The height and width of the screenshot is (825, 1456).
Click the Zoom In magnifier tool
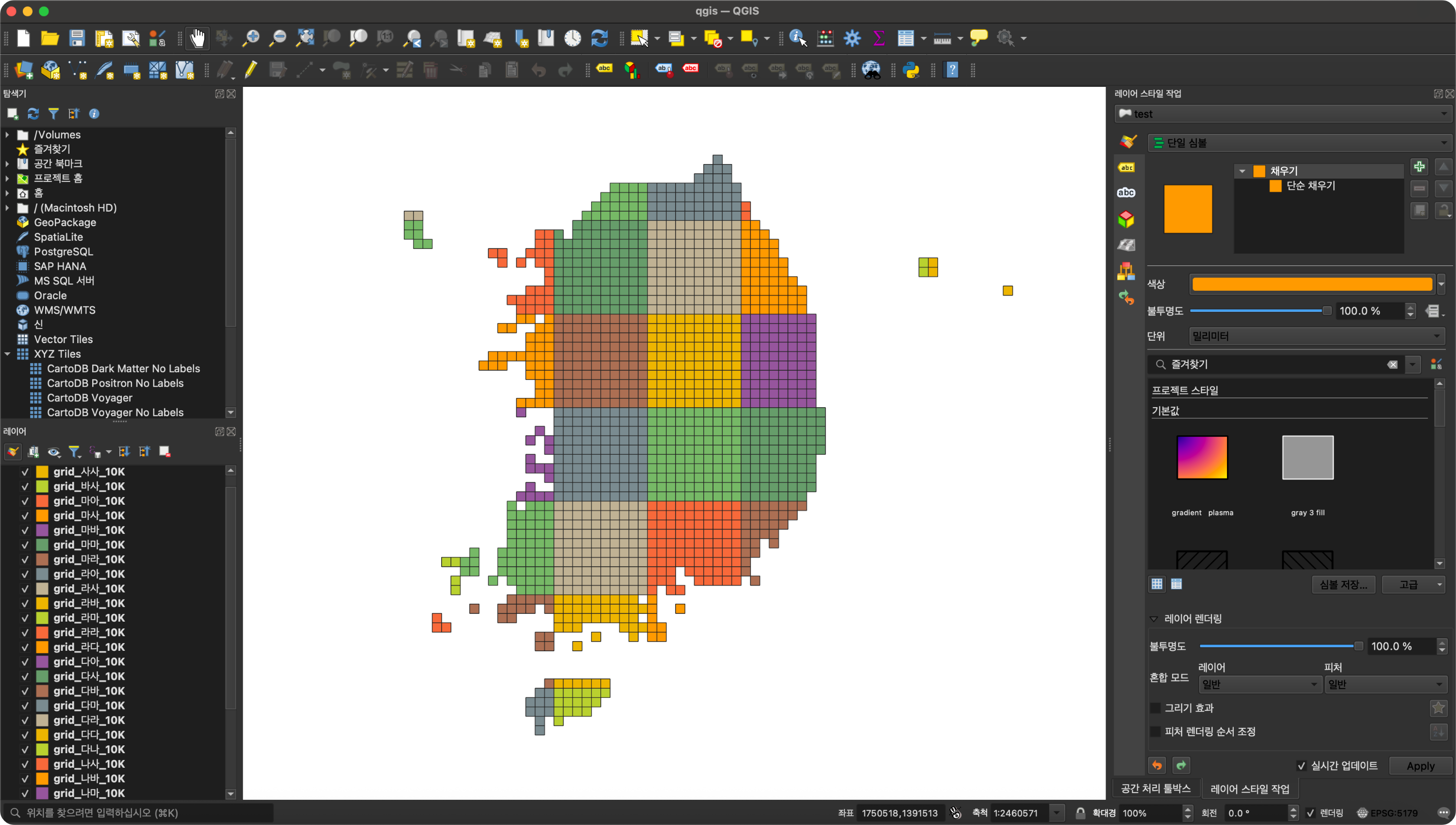click(251, 38)
